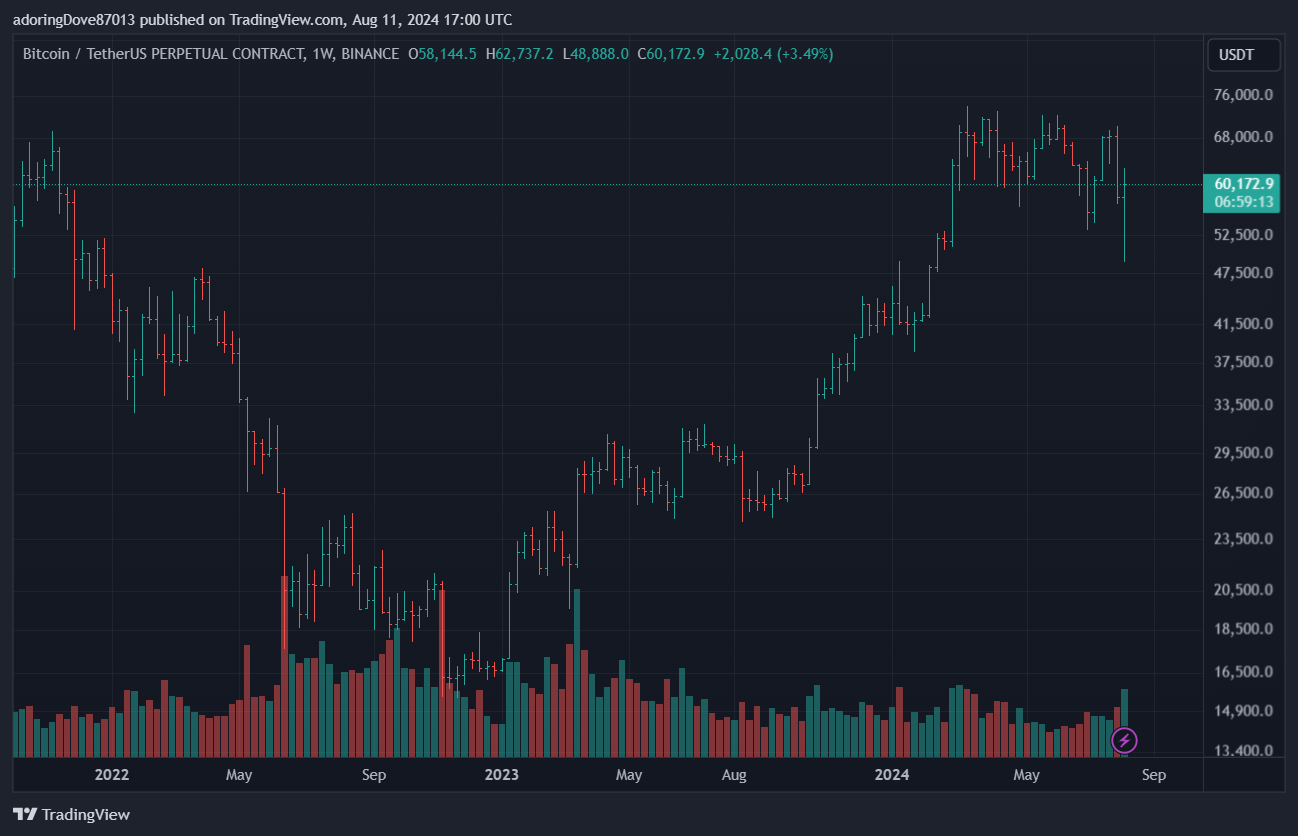1298x836 pixels.
Task: Click the candle countdown 06:59:13
Action: click(x=1244, y=201)
